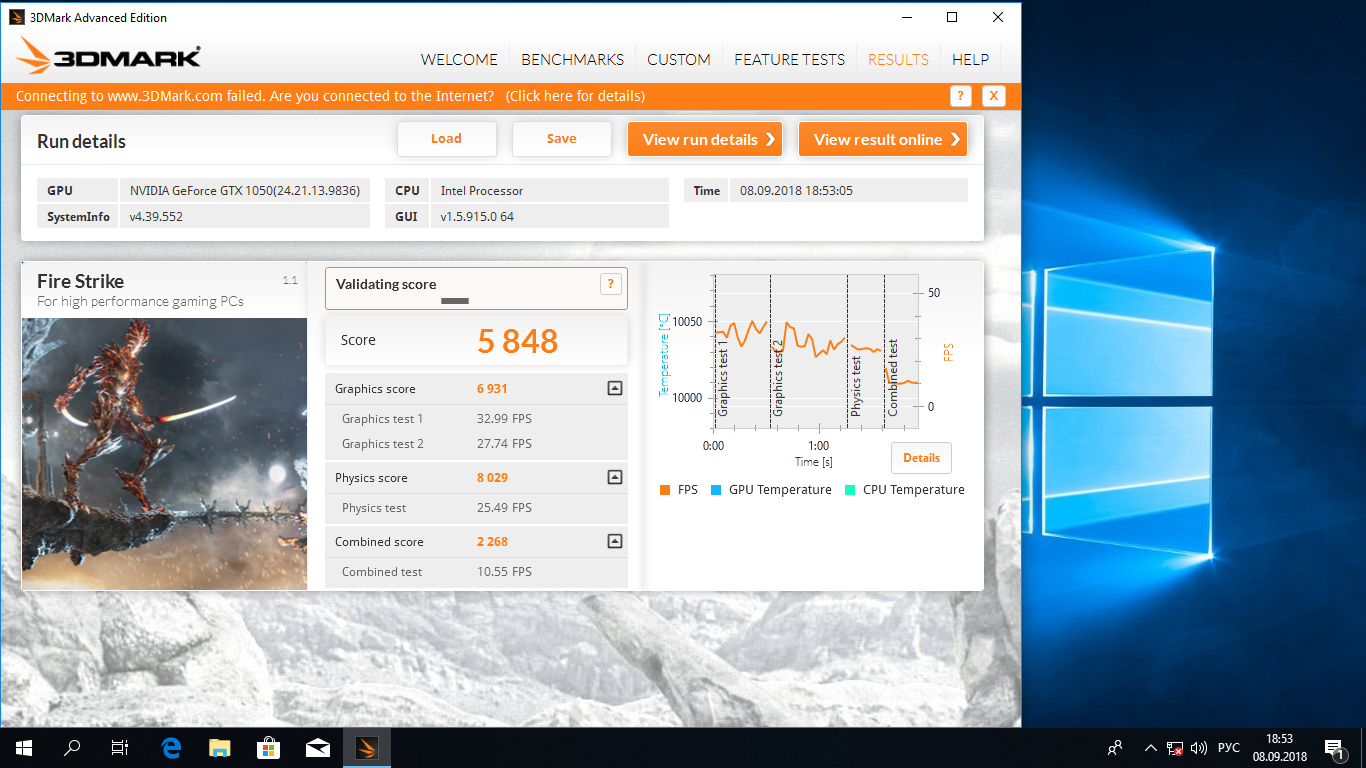The height and width of the screenshot is (768, 1366).
Task: Click the 3DMark logo
Action: coord(109,56)
